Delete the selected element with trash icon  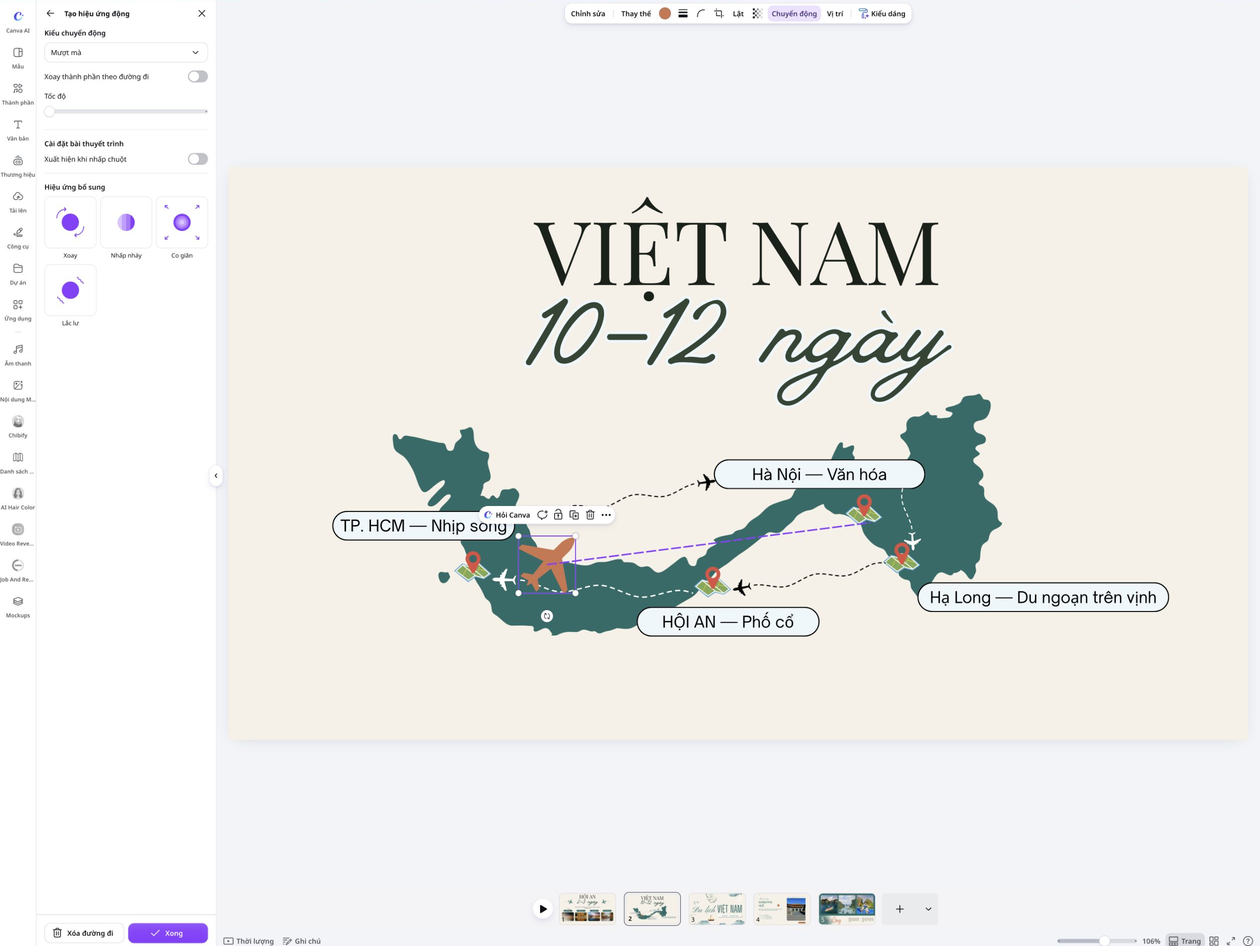click(590, 515)
